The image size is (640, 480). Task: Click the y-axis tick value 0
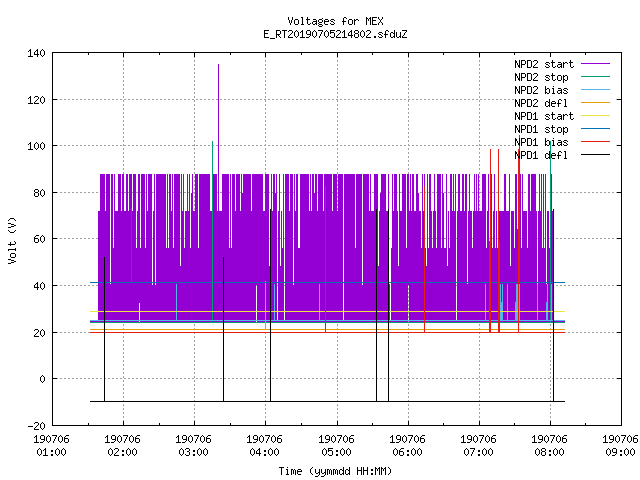click(42, 379)
